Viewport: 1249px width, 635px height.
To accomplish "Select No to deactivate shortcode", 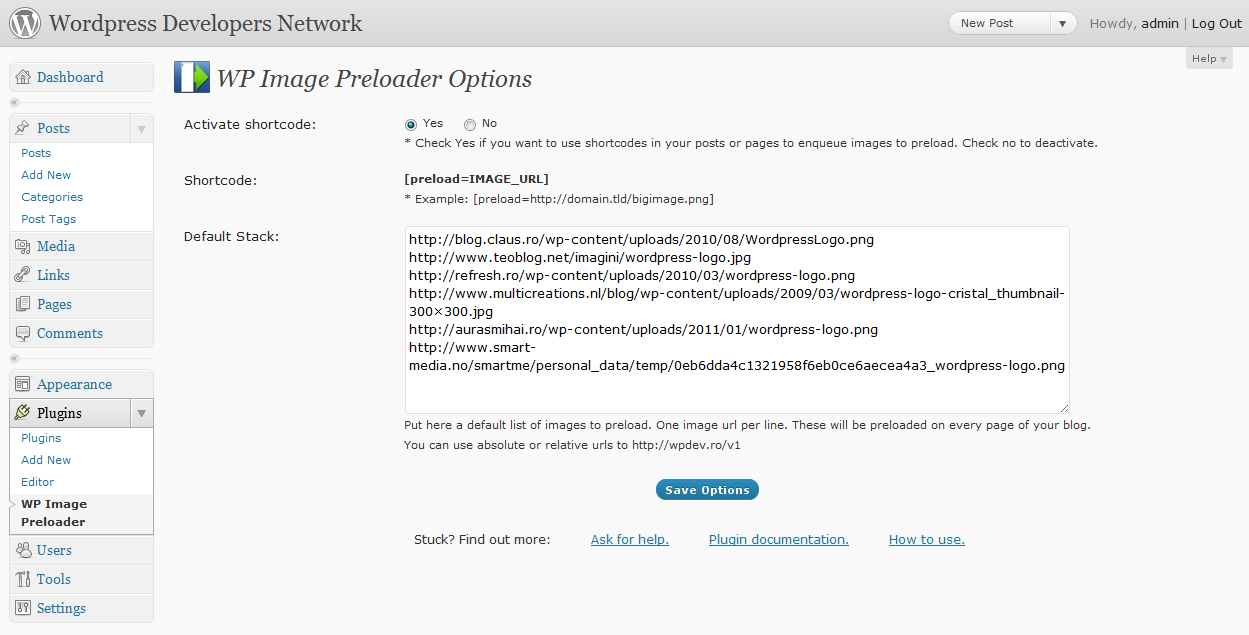I will pyautogui.click(x=470, y=124).
